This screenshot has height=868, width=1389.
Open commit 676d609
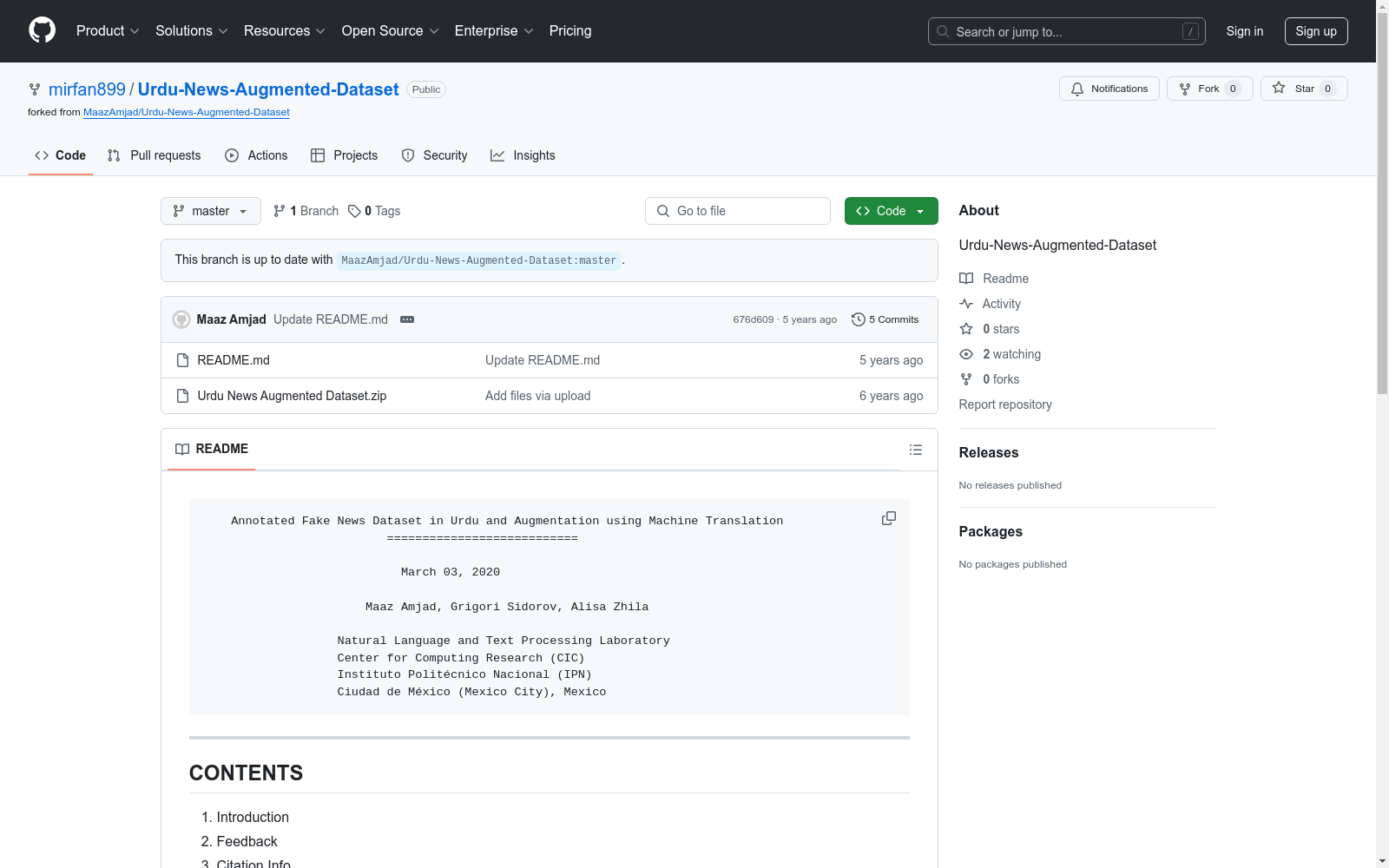(754, 319)
